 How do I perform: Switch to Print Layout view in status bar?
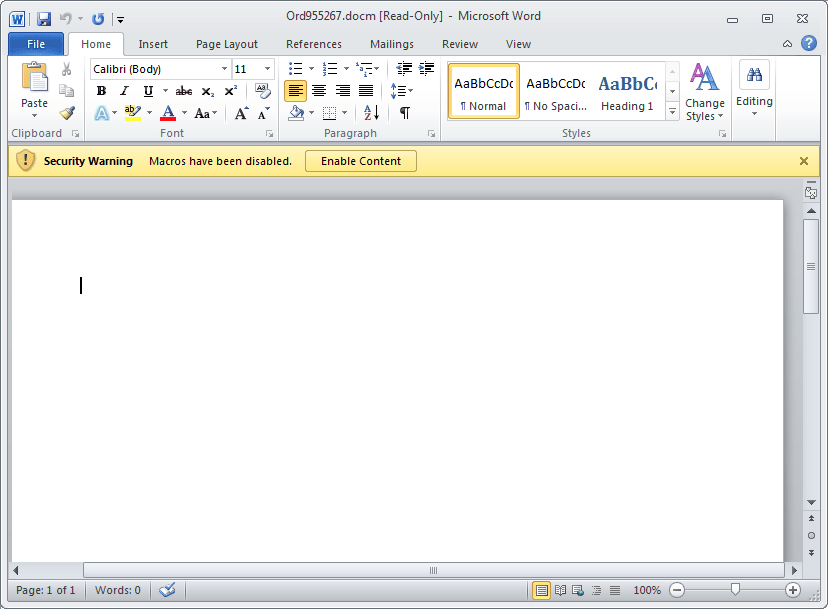(x=541, y=590)
